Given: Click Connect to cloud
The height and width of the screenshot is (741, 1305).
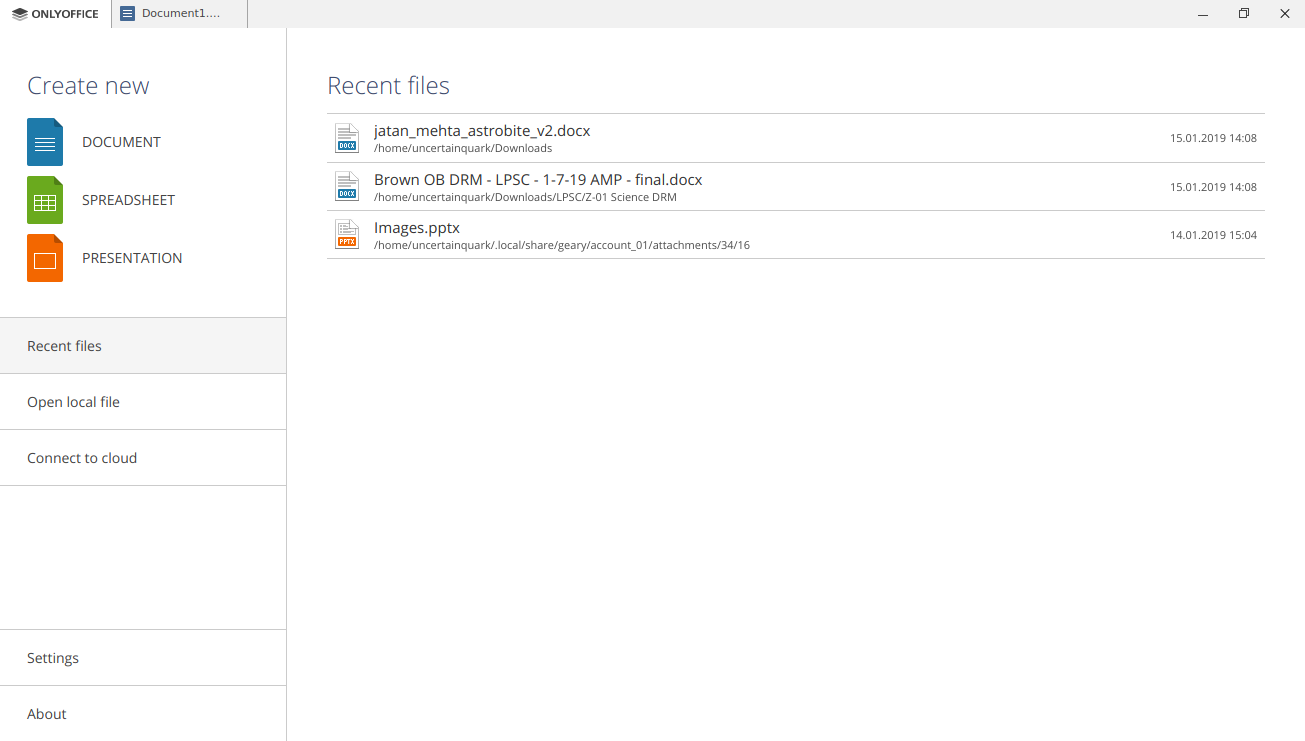Looking at the screenshot, I should (x=82, y=457).
